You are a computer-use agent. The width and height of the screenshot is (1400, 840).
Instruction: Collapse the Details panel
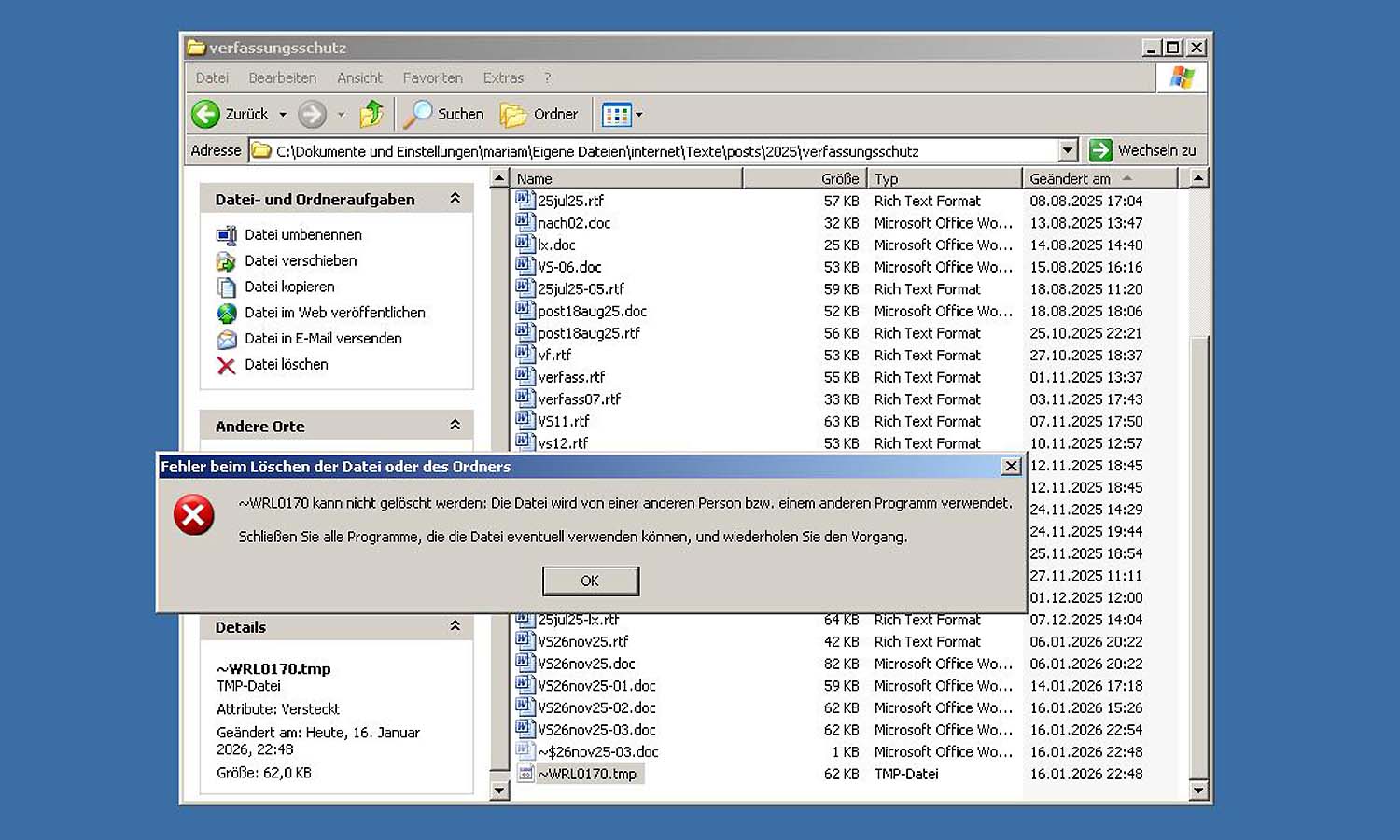[455, 626]
